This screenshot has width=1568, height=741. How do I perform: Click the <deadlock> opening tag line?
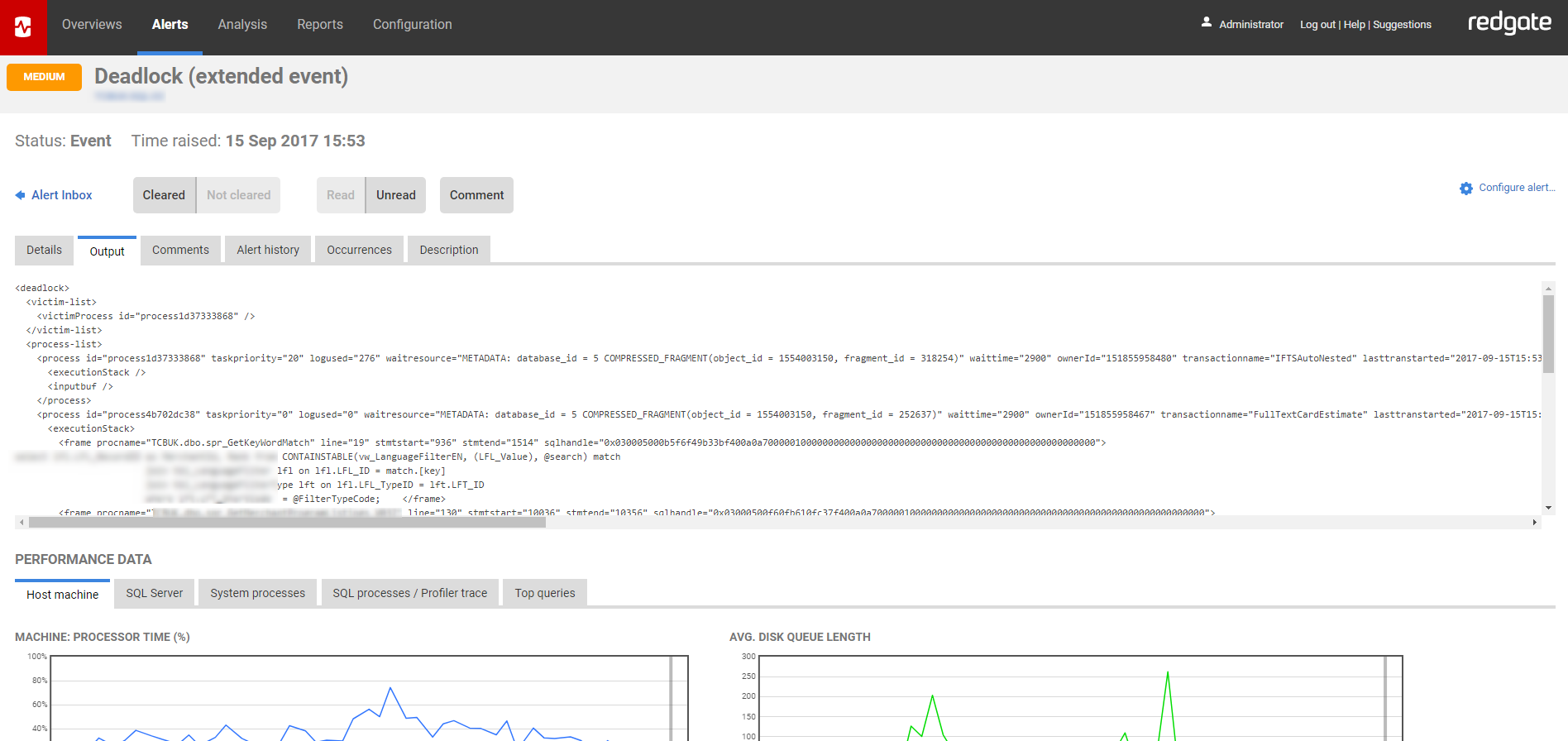tap(42, 289)
